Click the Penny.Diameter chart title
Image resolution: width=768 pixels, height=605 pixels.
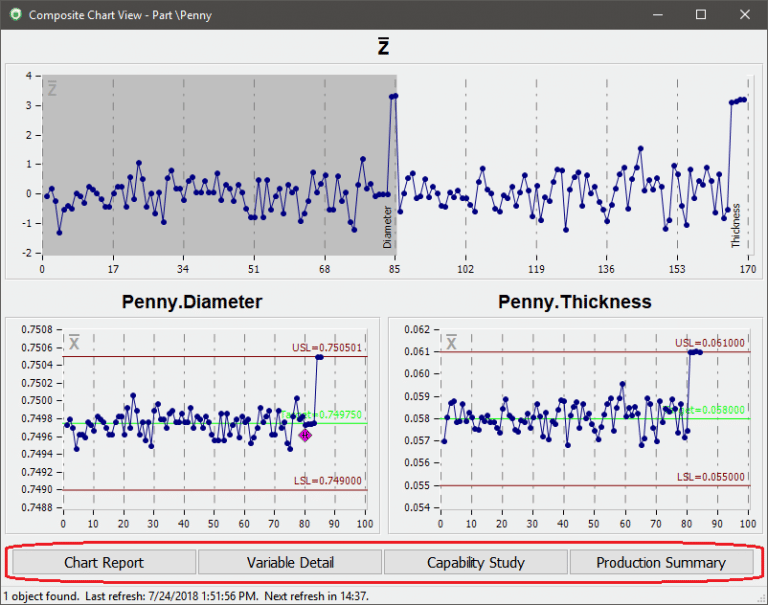[x=192, y=301]
